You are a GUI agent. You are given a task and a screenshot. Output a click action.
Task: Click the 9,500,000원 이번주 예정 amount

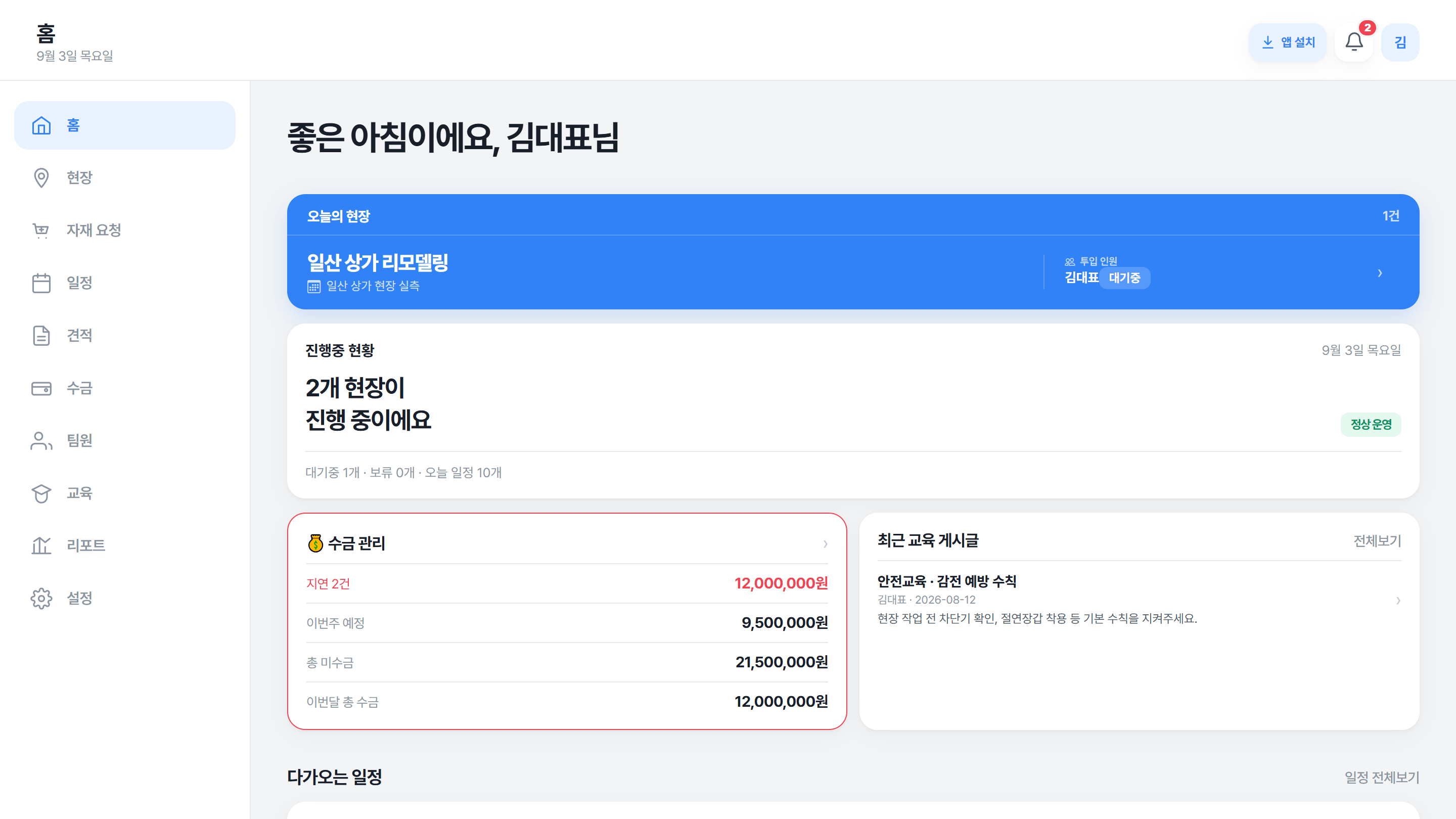(785, 622)
